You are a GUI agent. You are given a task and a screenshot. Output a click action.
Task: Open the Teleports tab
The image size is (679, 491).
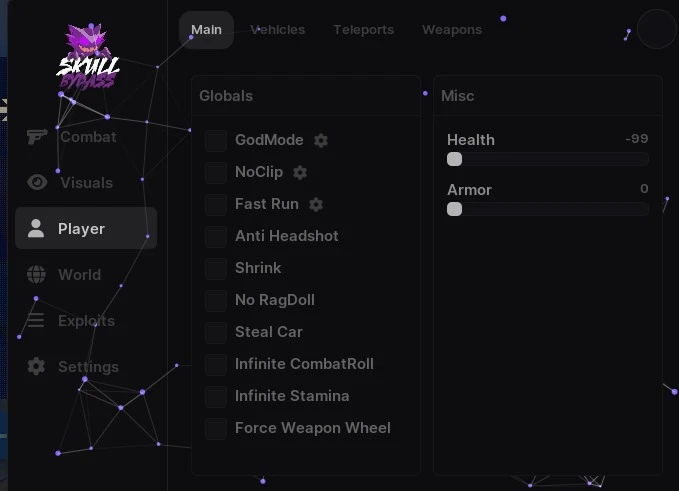[x=363, y=30]
